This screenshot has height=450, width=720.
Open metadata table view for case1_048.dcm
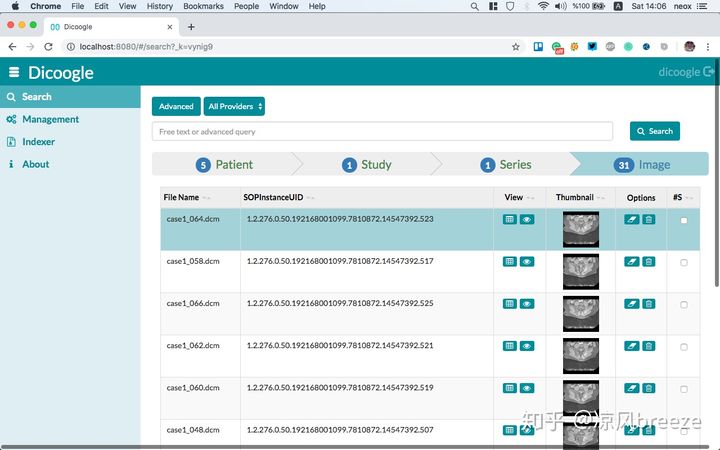510,430
